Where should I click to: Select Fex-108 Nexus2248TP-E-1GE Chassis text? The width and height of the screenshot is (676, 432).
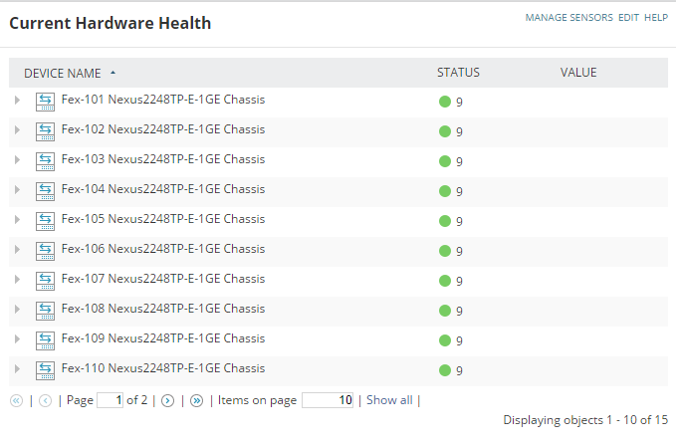(x=163, y=308)
